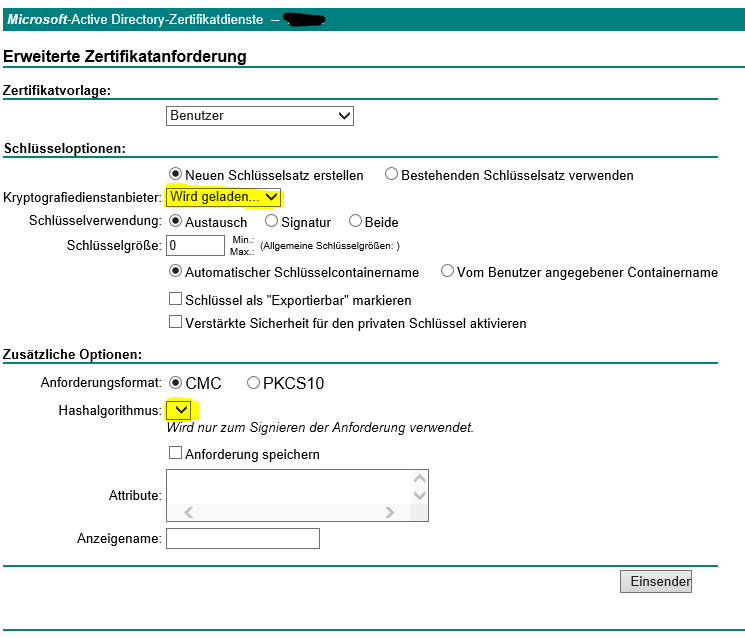Click Attribute box scroll up arrow
745x638 pixels.
click(420, 478)
